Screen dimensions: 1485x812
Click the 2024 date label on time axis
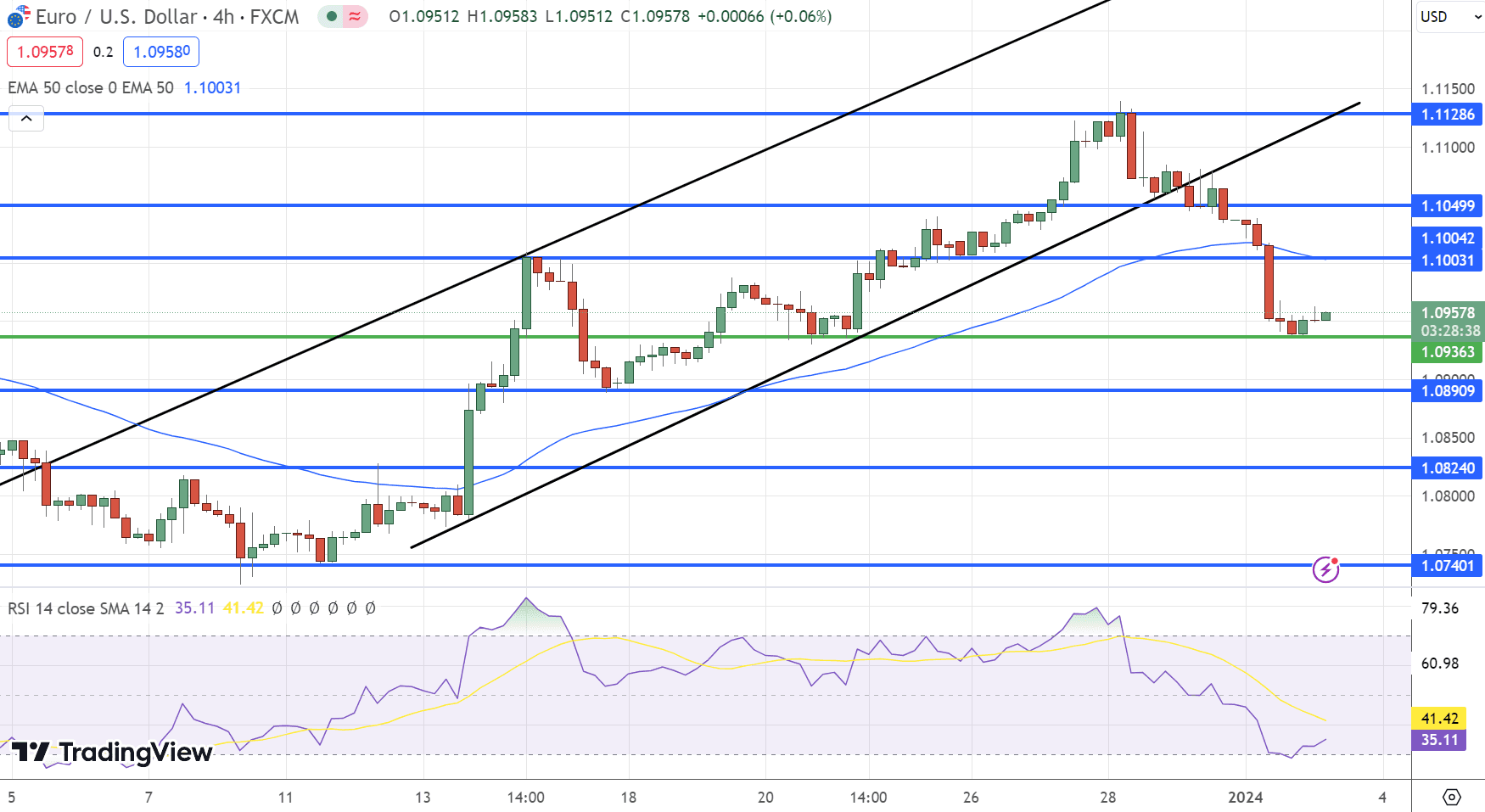(1246, 797)
